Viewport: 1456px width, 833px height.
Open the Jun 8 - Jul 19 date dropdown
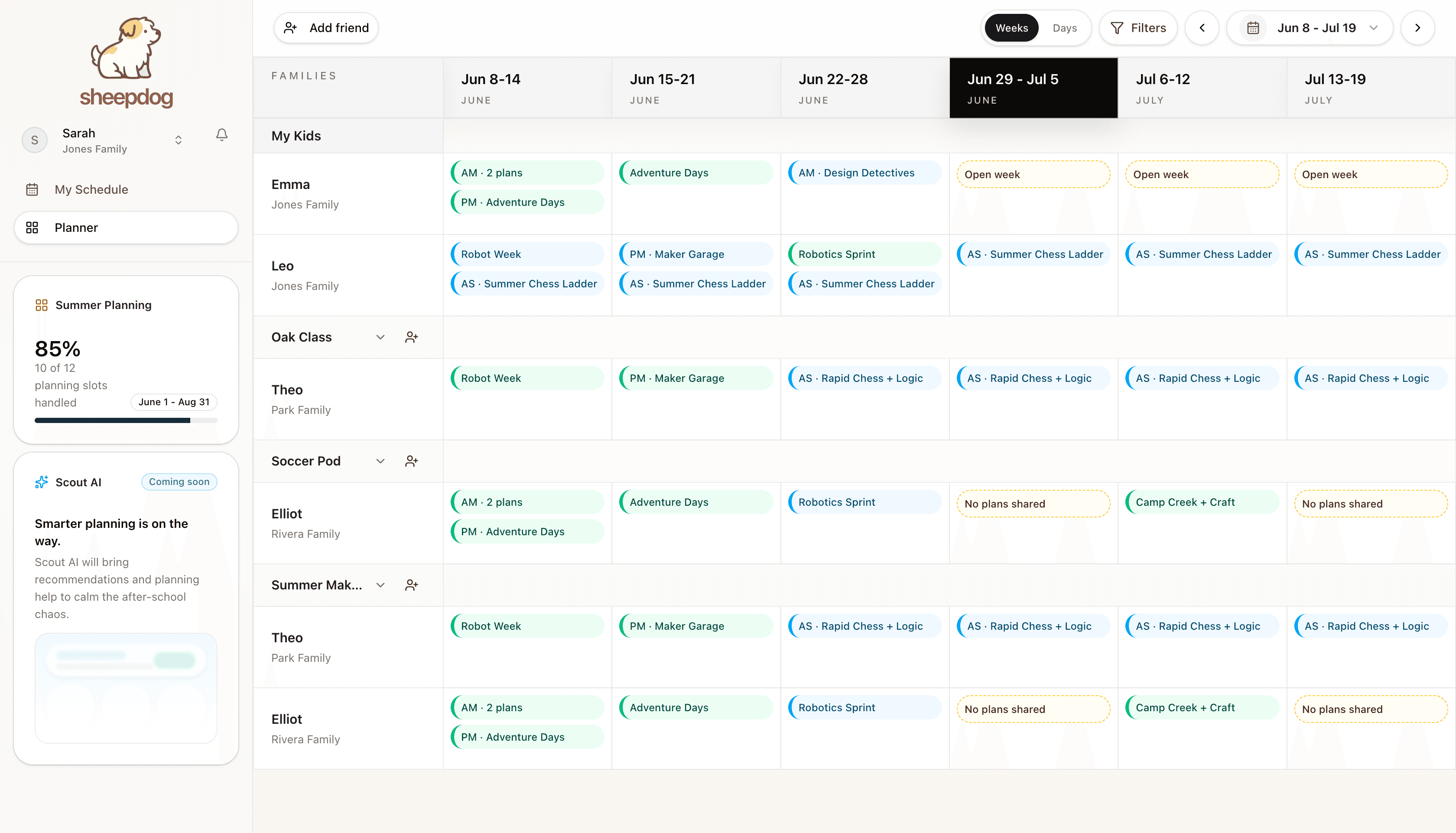point(1373,27)
